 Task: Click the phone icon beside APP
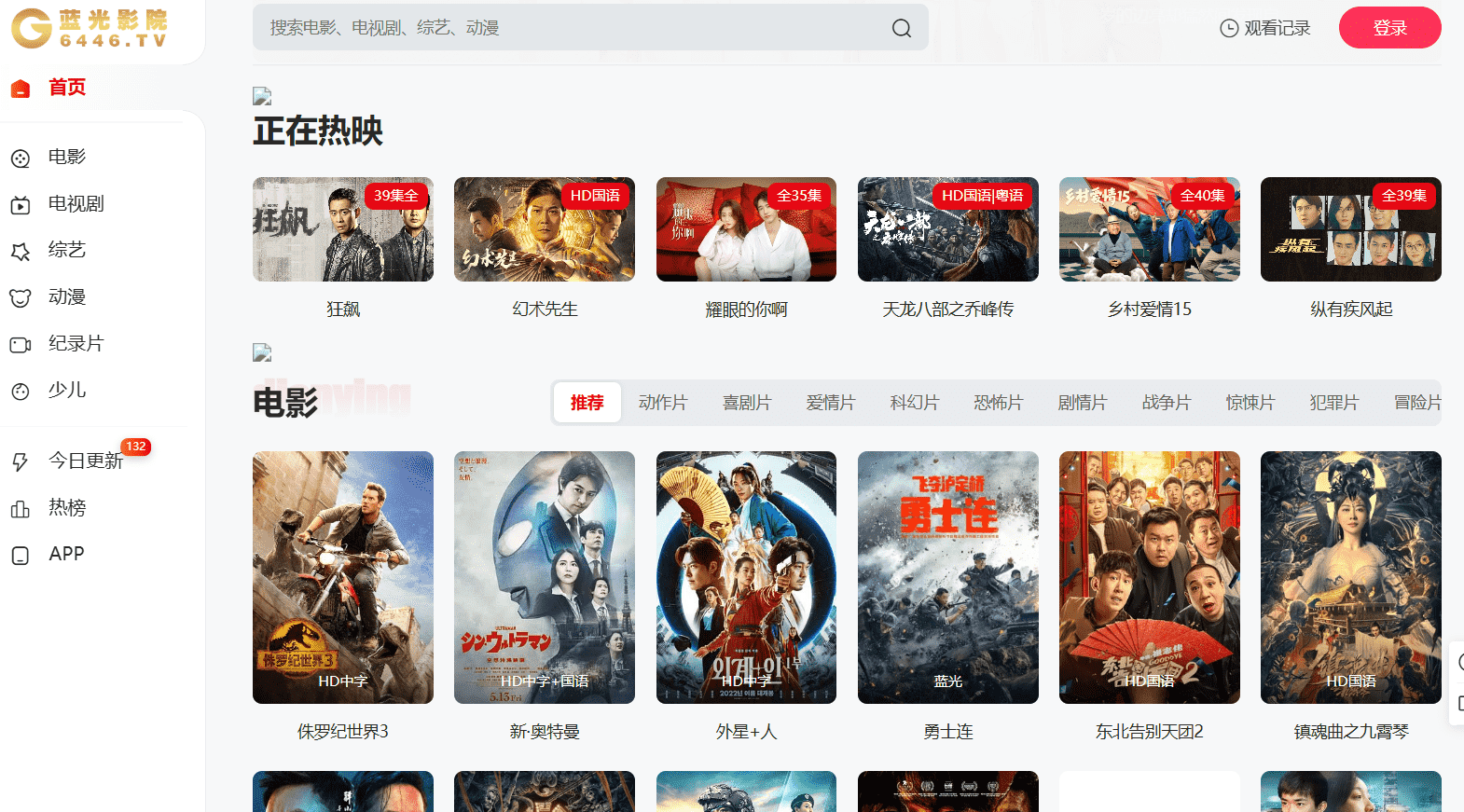21,556
